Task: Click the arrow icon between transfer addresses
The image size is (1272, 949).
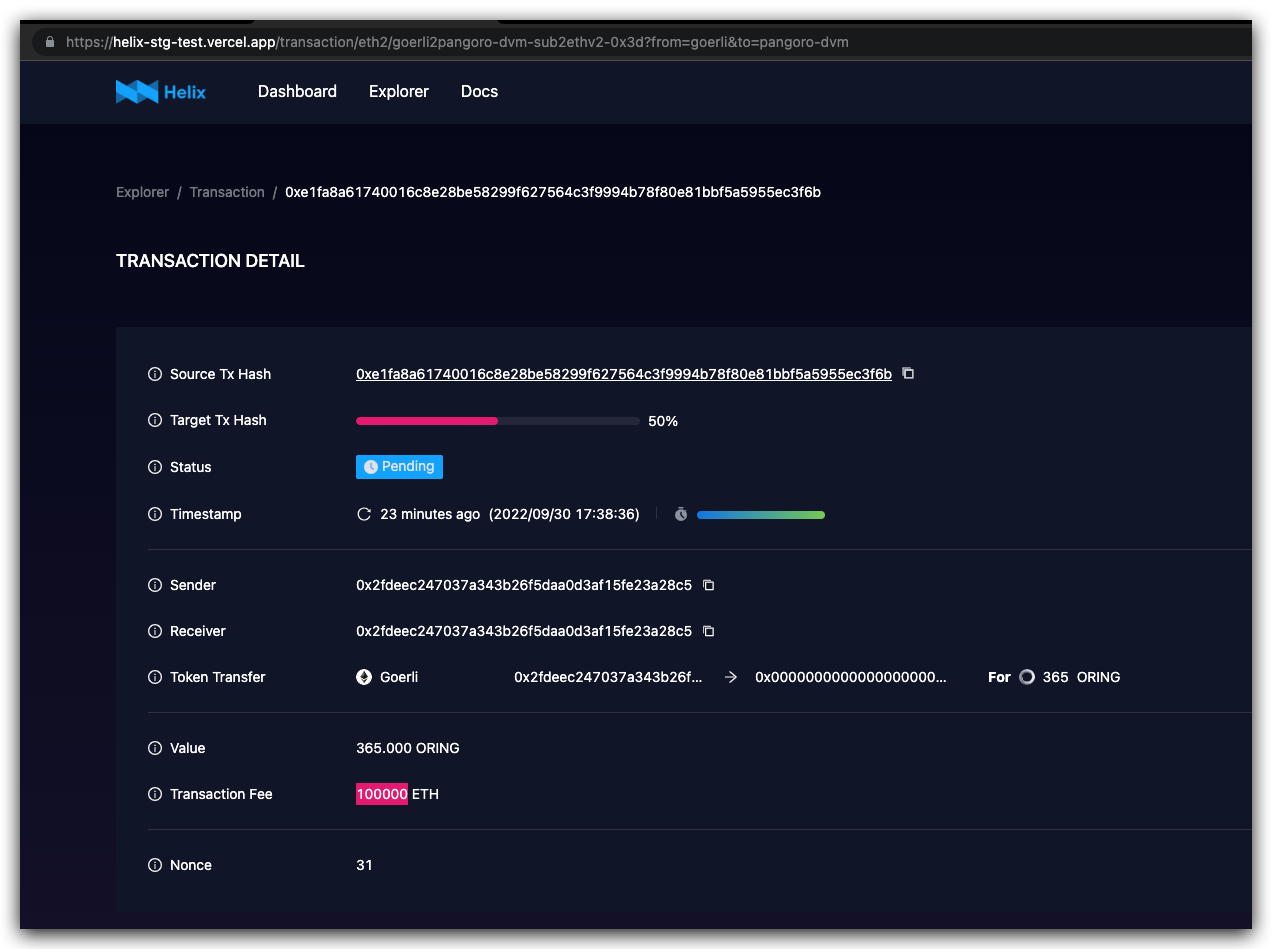Action: (731, 676)
